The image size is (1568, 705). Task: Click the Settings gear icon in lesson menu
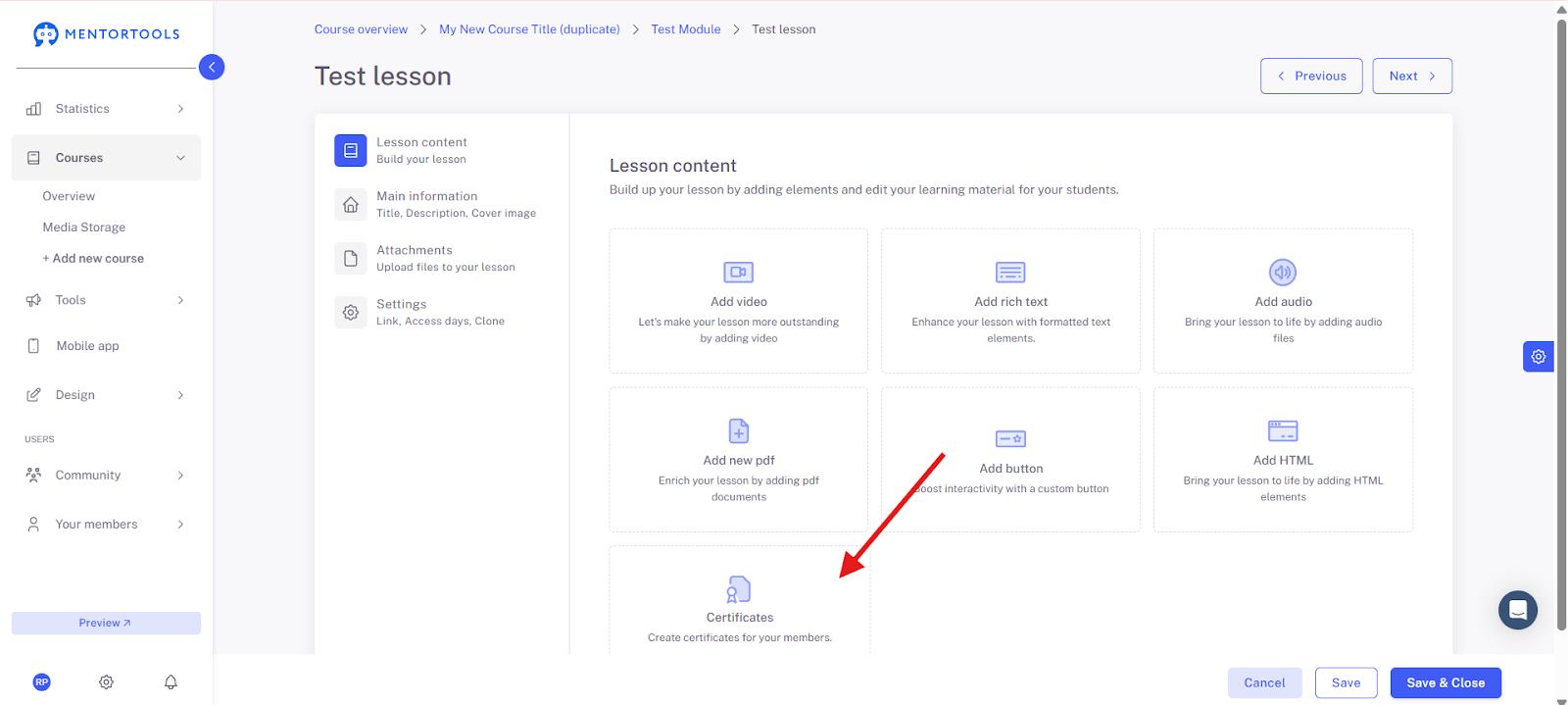[x=351, y=313]
